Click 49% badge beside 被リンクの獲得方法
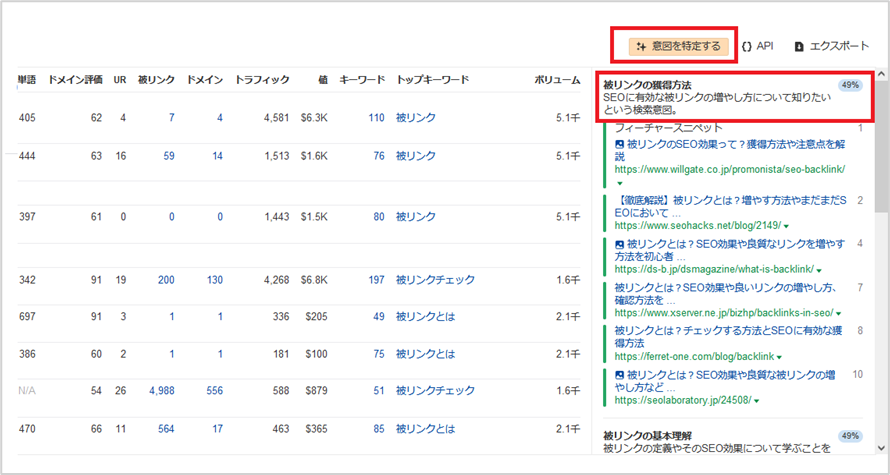The width and height of the screenshot is (890, 475). (x=851, y=85)
